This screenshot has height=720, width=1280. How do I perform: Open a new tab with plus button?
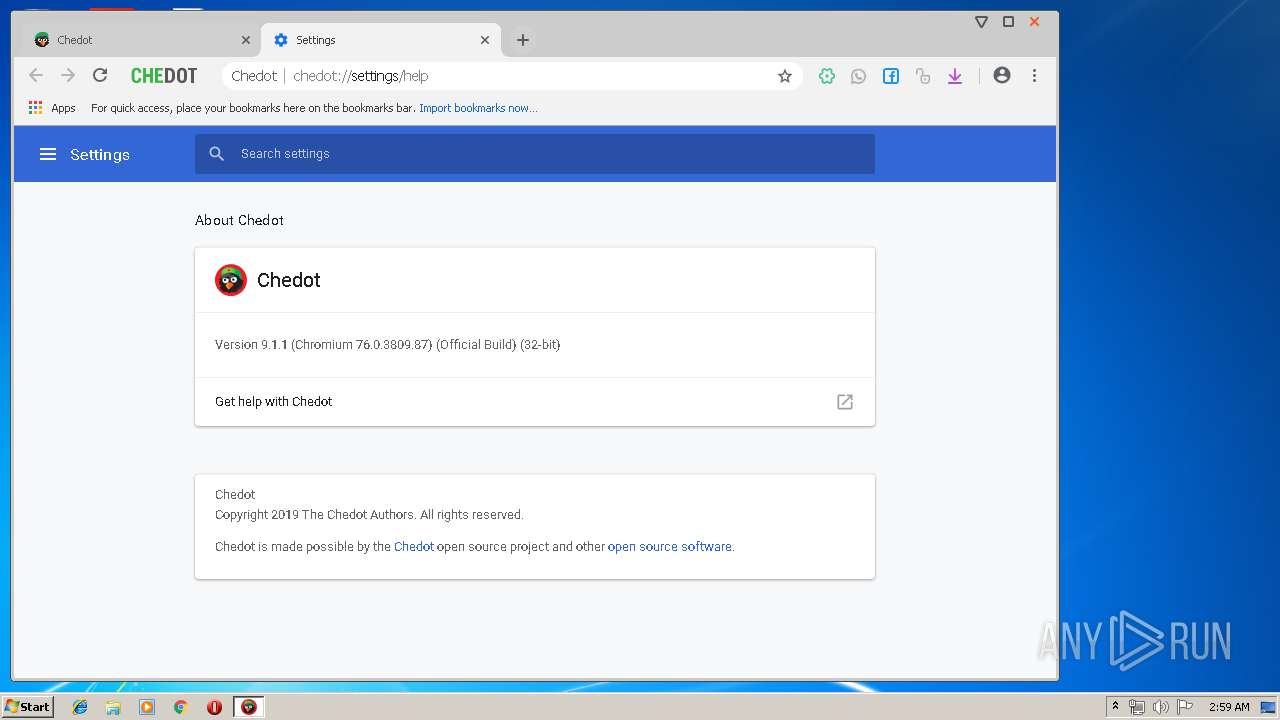(x=523, y=40)
